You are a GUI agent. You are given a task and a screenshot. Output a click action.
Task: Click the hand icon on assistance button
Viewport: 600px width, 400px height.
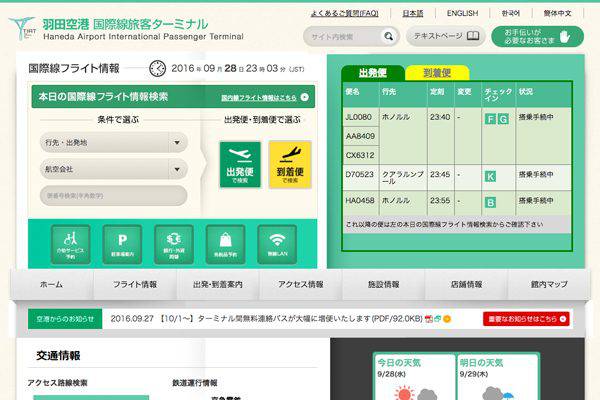click(x=565, y=36)
